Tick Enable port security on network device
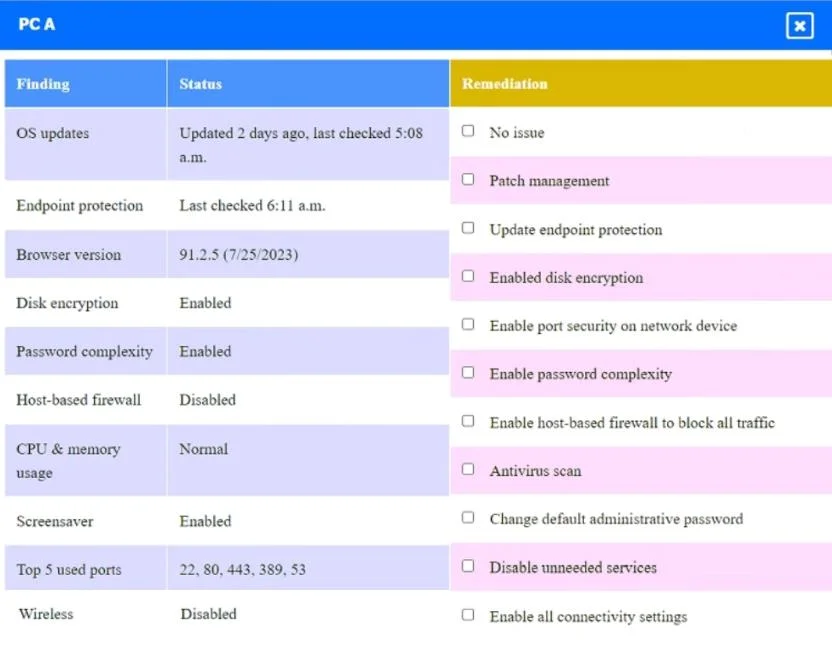The width and height of the screenshot is (832, 659). [x=467, y=325]
